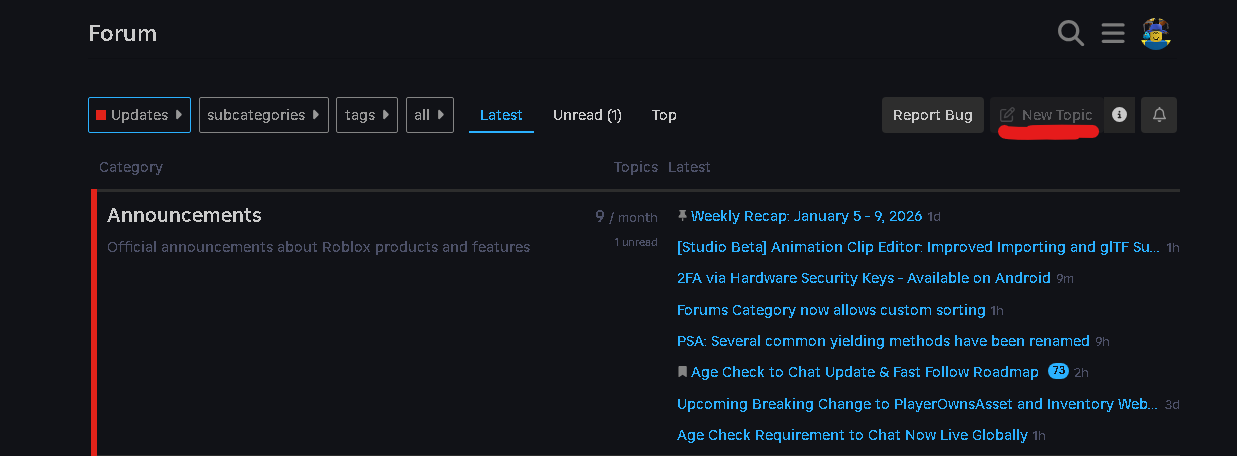Screen dimensions: 1237x456
Task: Open the subcategories dropdown
Action: [x=264, y=115]
